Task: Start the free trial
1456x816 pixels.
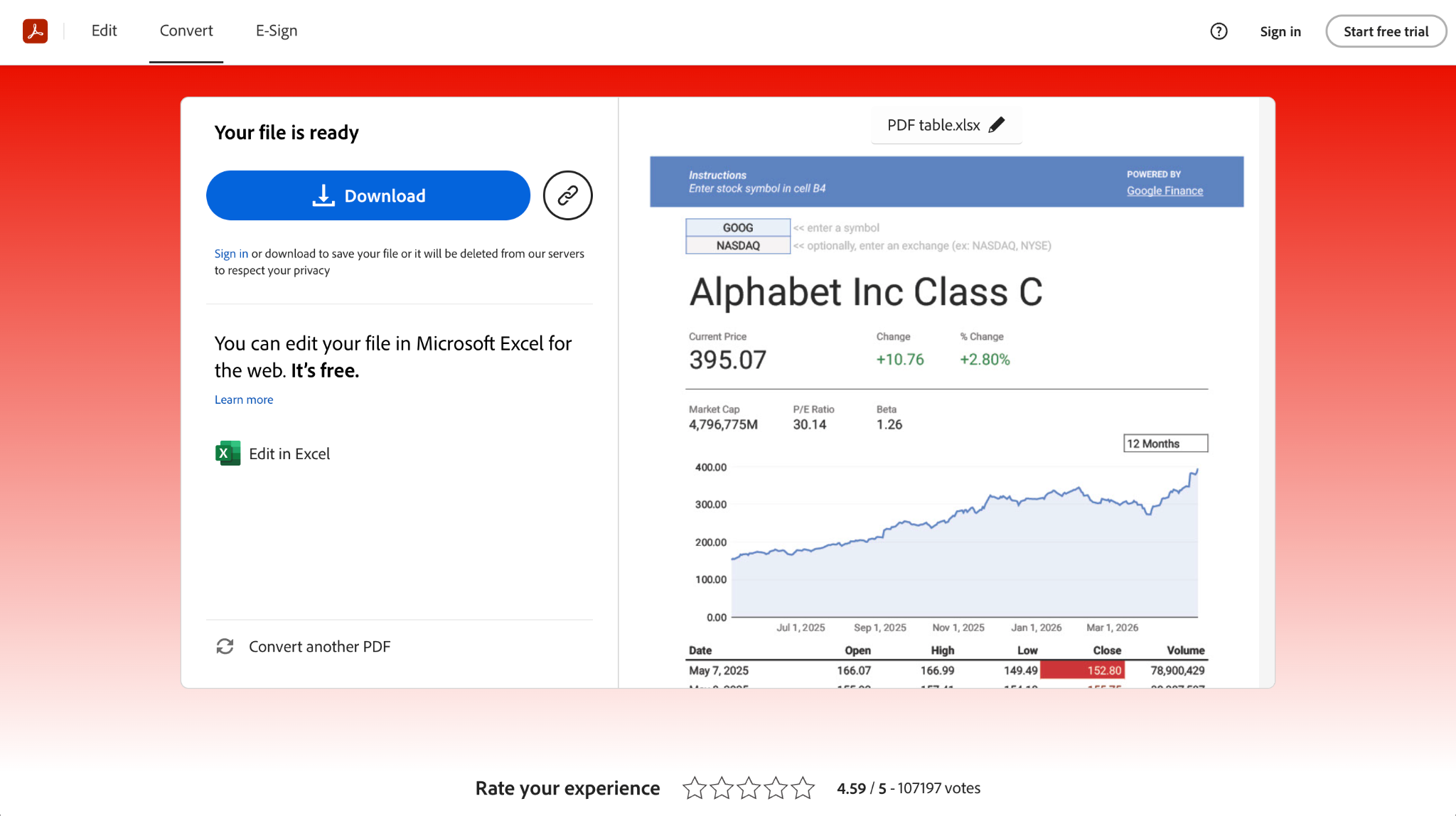Action: click(x=1386, y=31)
